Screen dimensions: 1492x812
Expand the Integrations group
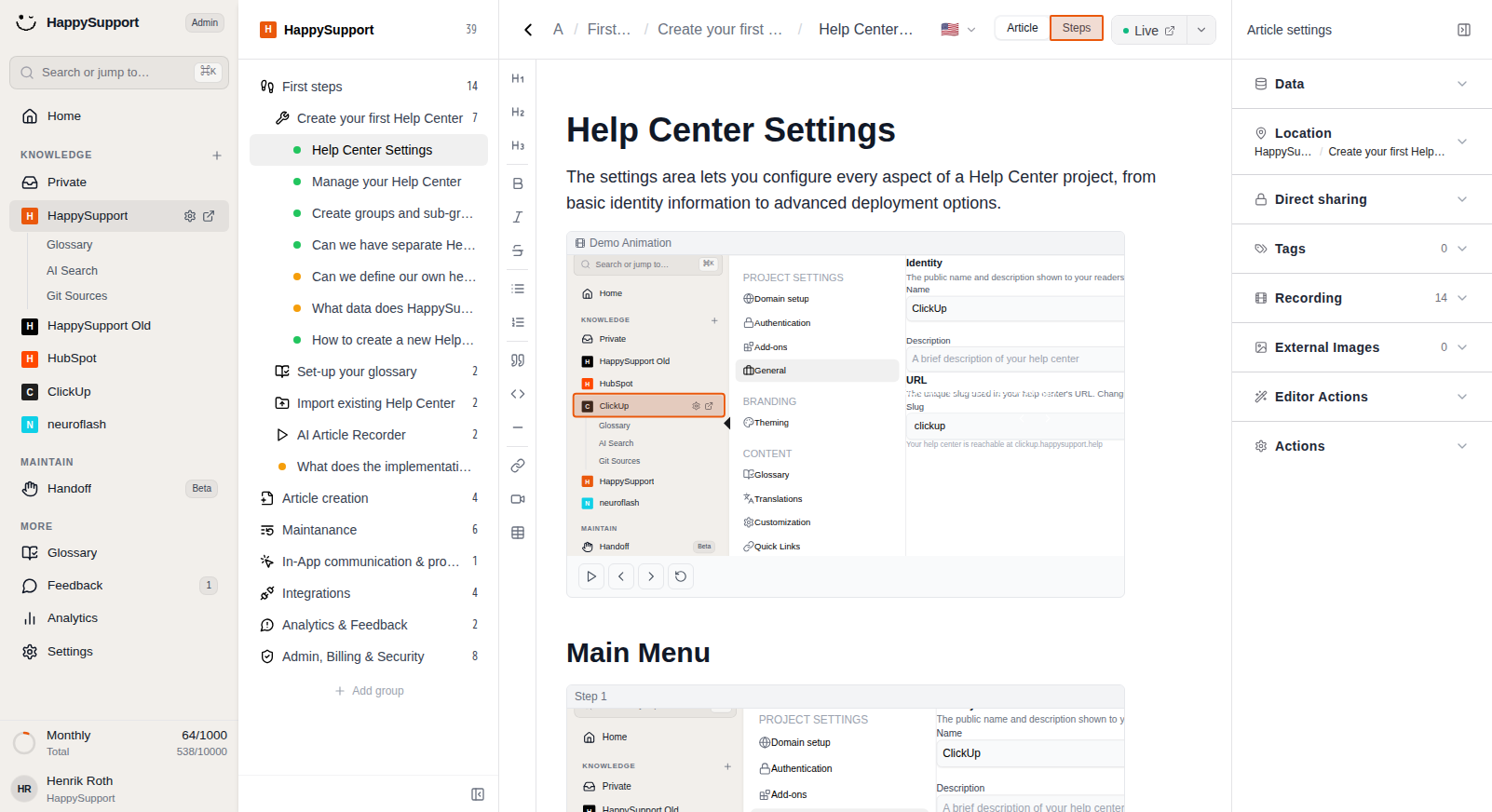[x=369, y=593]
